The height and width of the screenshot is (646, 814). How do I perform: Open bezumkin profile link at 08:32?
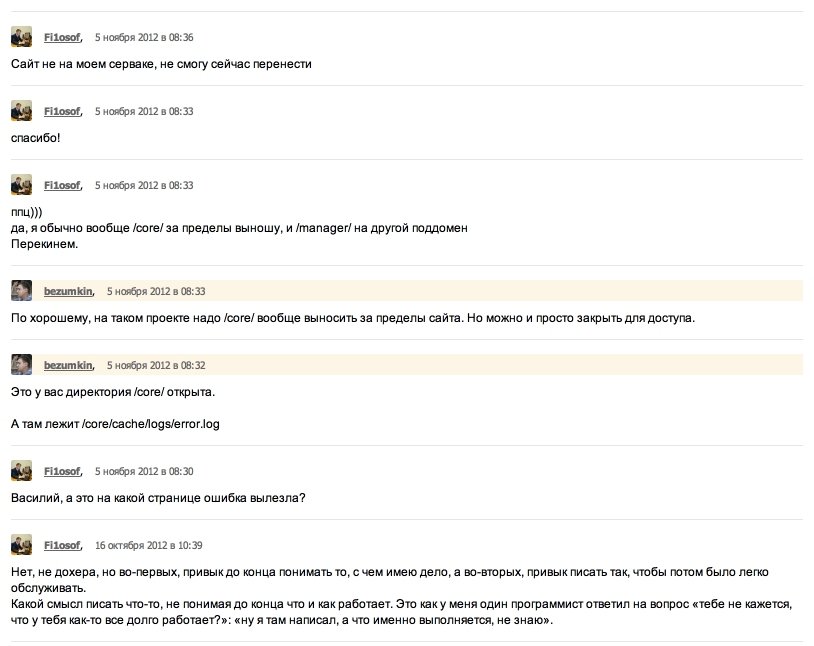point(68,365)
